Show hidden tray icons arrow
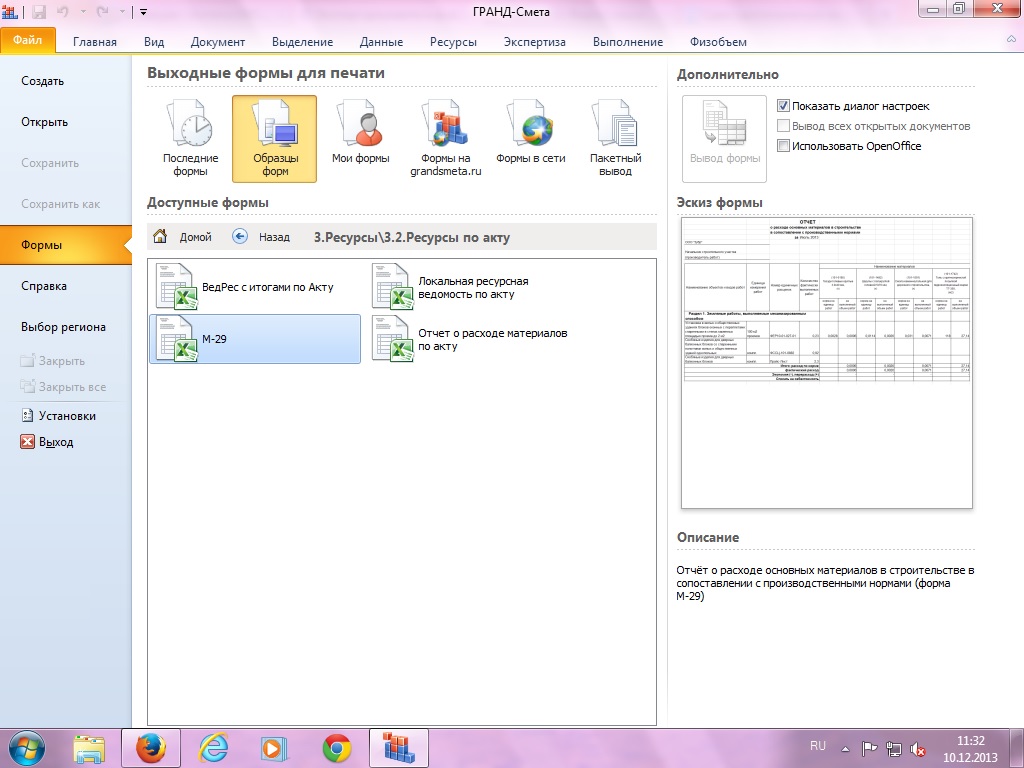Viewport: 1024px width, 768px height. [844, 747]
